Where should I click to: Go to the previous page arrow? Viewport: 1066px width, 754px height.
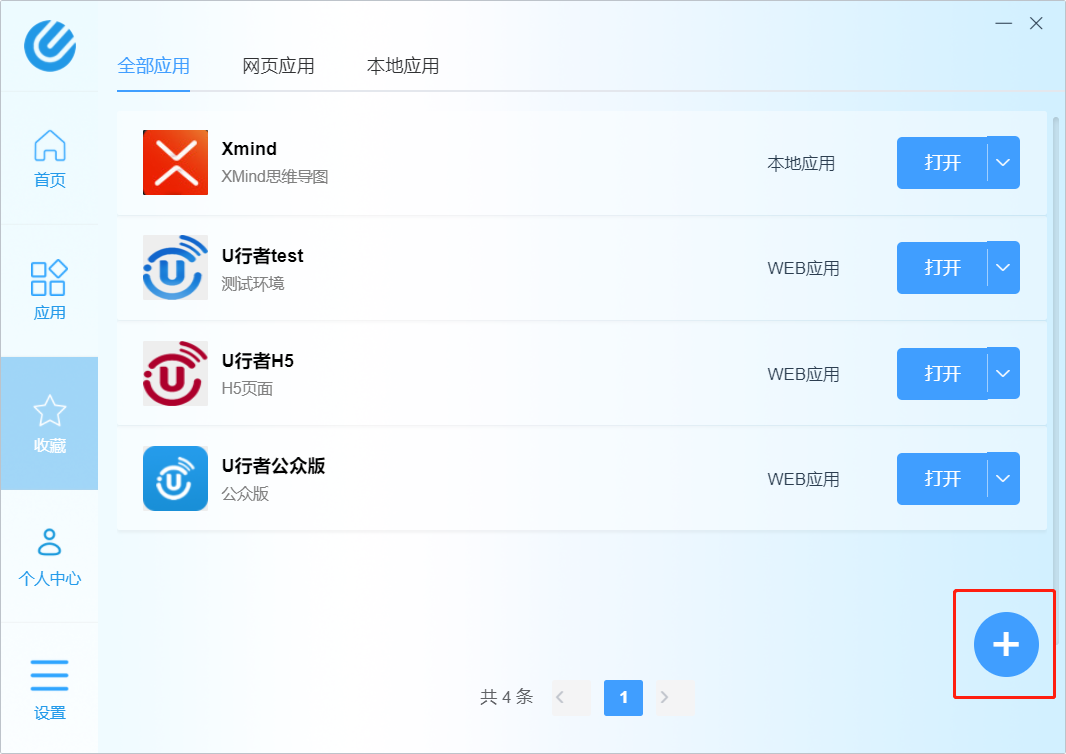[571, 697]
